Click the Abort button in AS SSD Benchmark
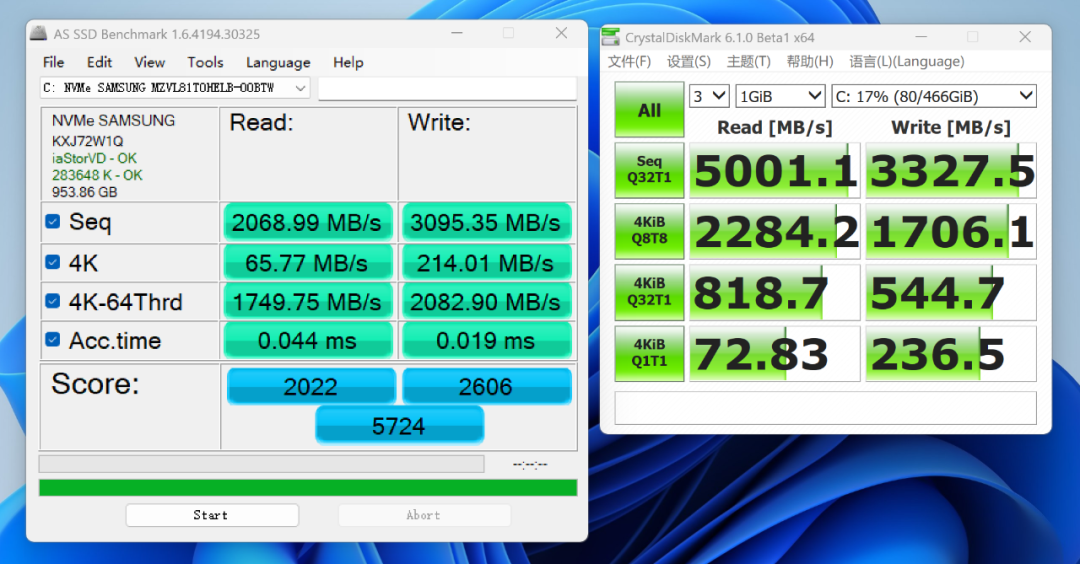The height and width of the screenshot is (564, 1080). point(424,515)
